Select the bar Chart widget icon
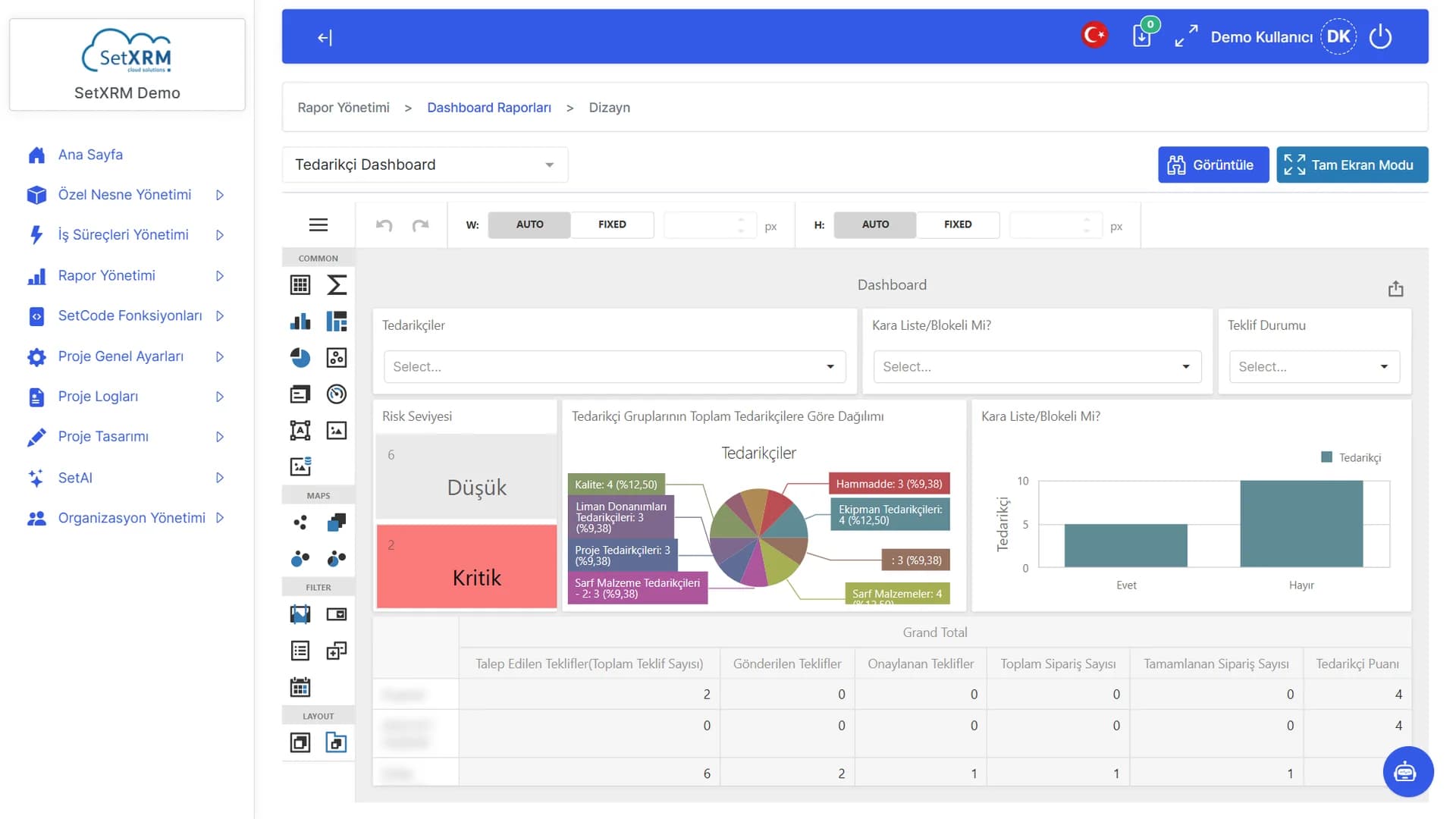Image resolution: width=1456 pixels, height=819 pixels. [x=300, y=322]
